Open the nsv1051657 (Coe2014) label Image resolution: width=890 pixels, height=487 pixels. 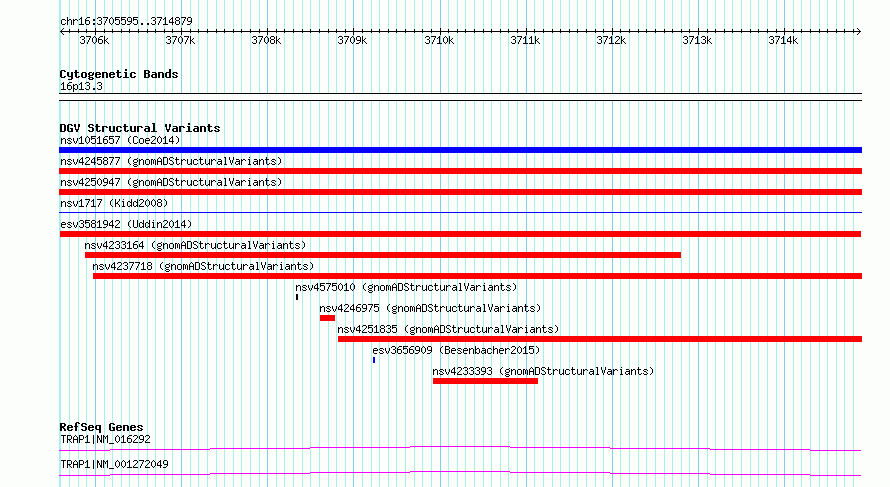point(120,140)
